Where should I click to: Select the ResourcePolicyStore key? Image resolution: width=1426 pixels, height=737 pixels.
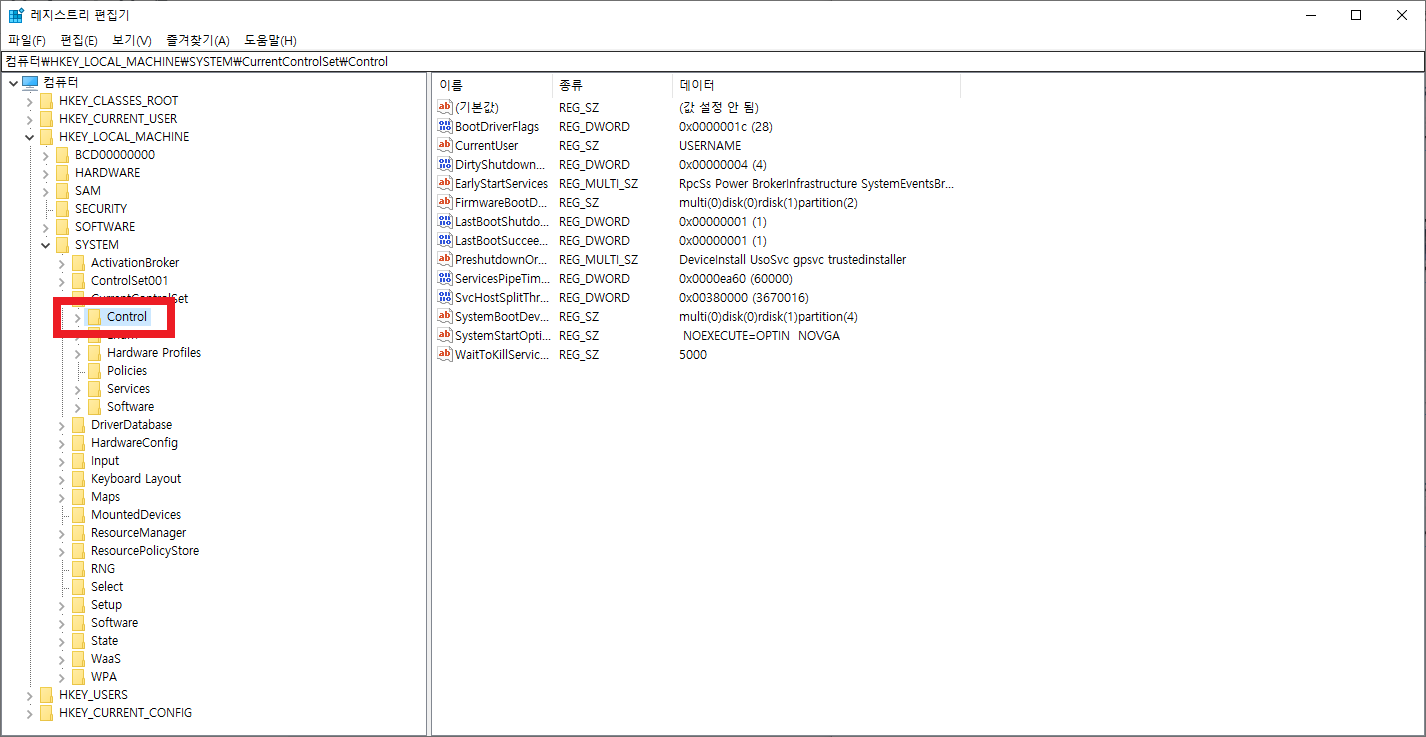click(x=145, y=551)
